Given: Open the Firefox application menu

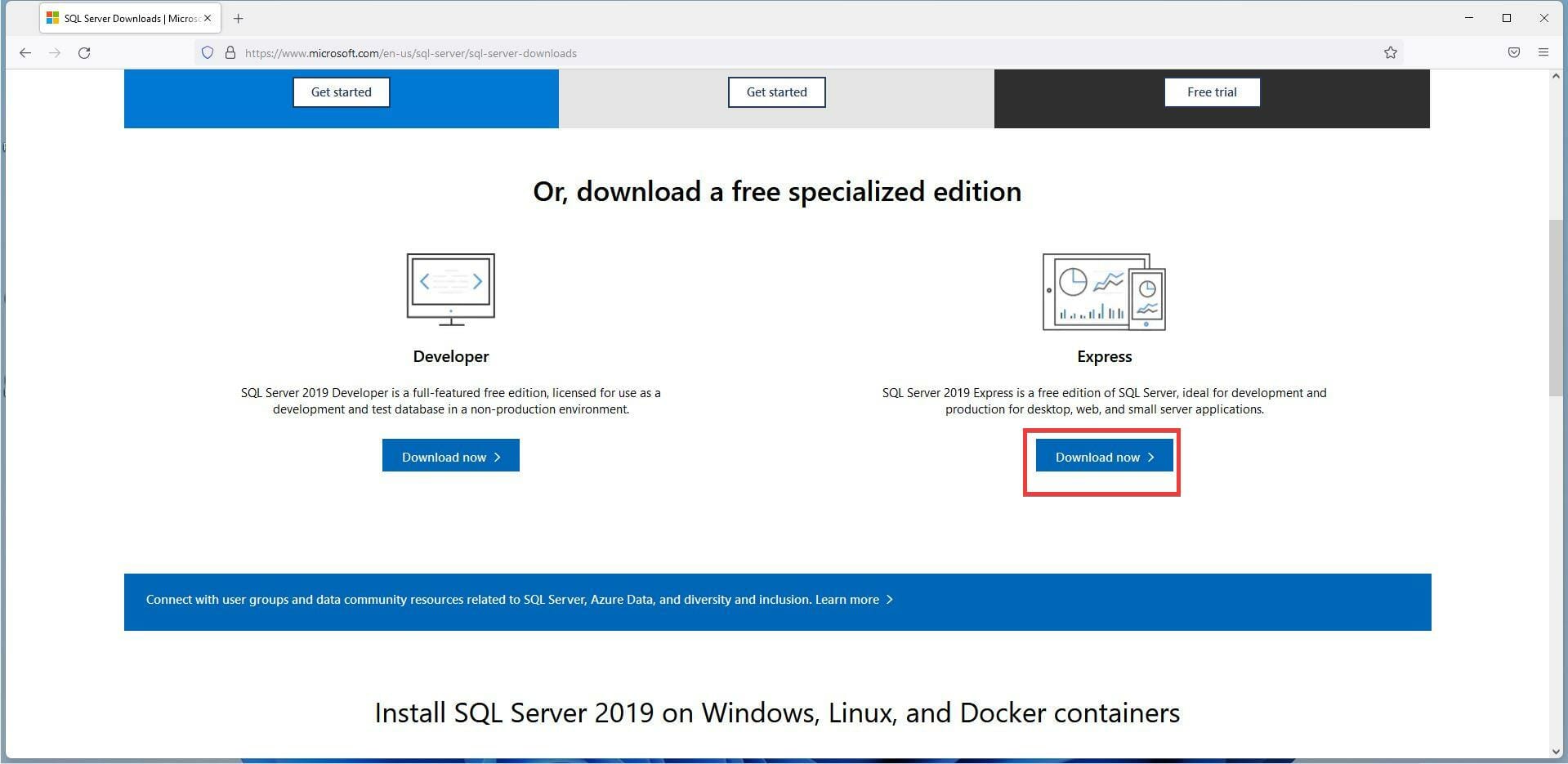Looking at the screenshot, I should tap(1543, 52).
